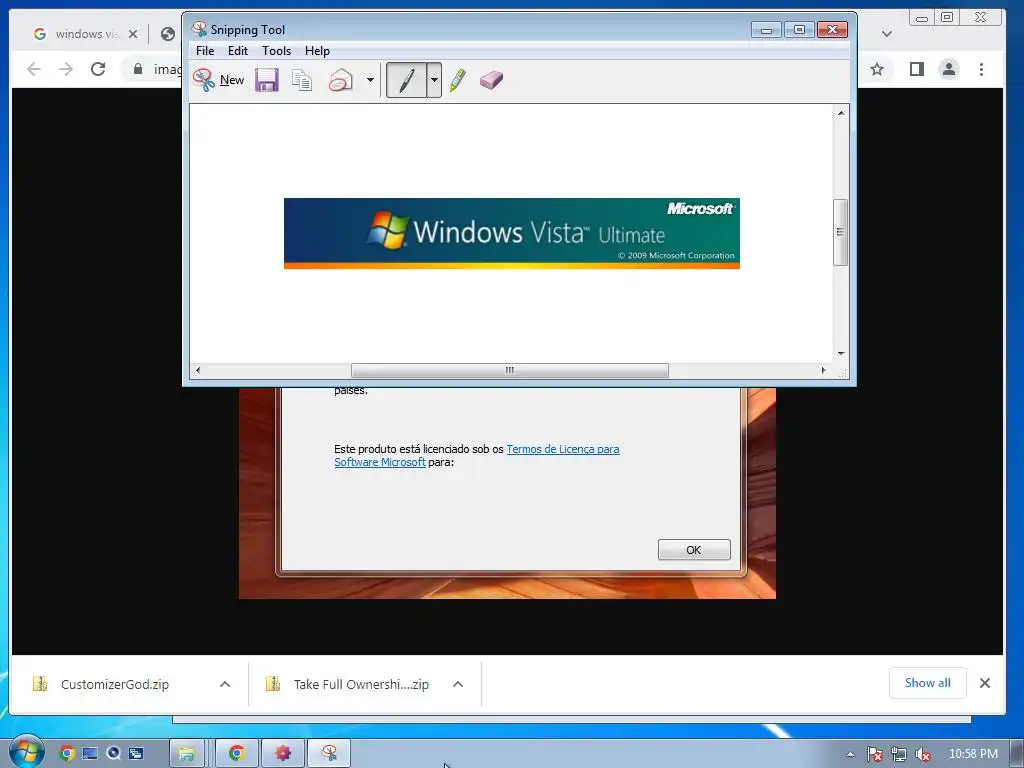
Task: Open the Windows Start menu
Action: point(26,752)
